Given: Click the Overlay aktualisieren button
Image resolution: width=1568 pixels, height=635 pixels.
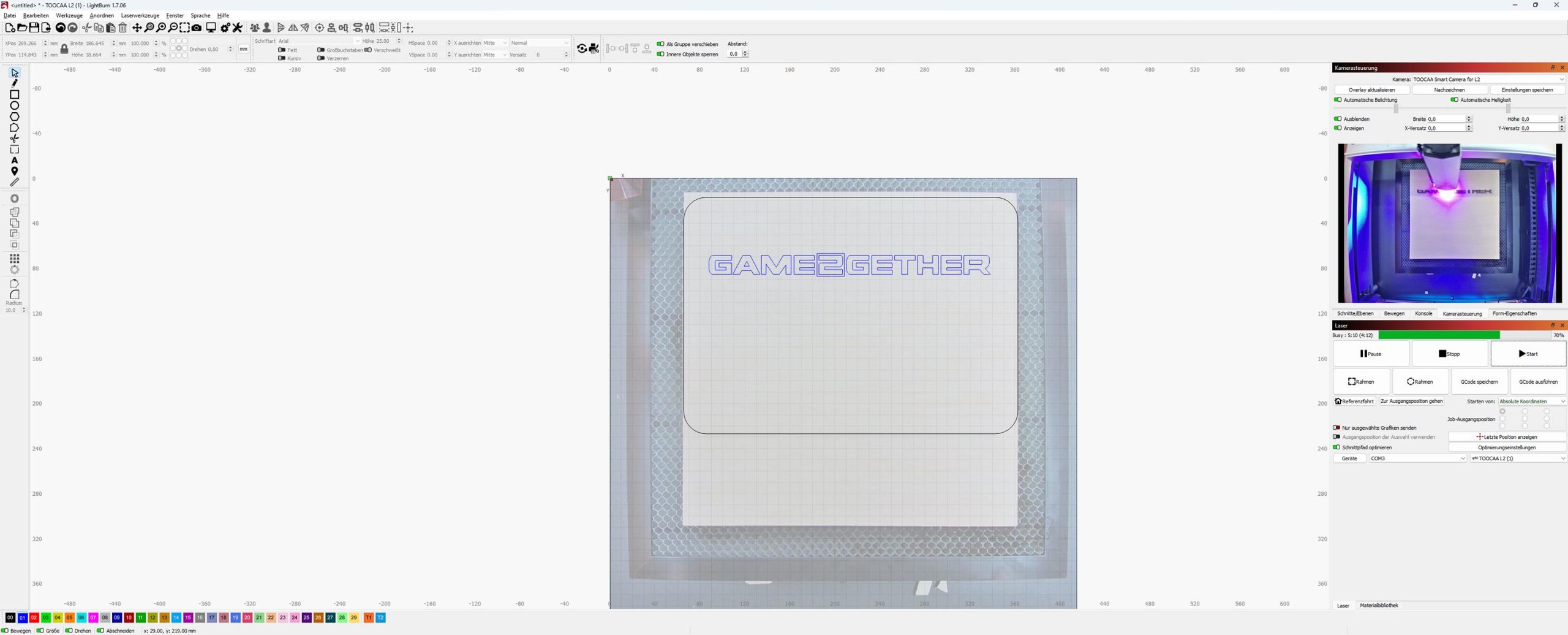Looking at the screenshot, I should (x=1371, y=90).
